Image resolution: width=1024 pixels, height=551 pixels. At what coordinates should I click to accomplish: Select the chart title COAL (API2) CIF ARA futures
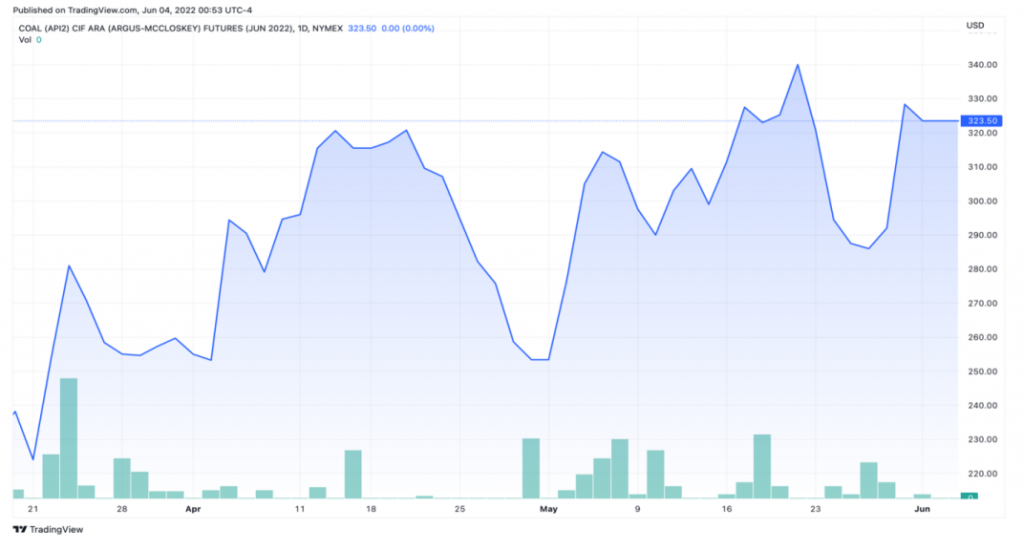(x=180, y=28)
